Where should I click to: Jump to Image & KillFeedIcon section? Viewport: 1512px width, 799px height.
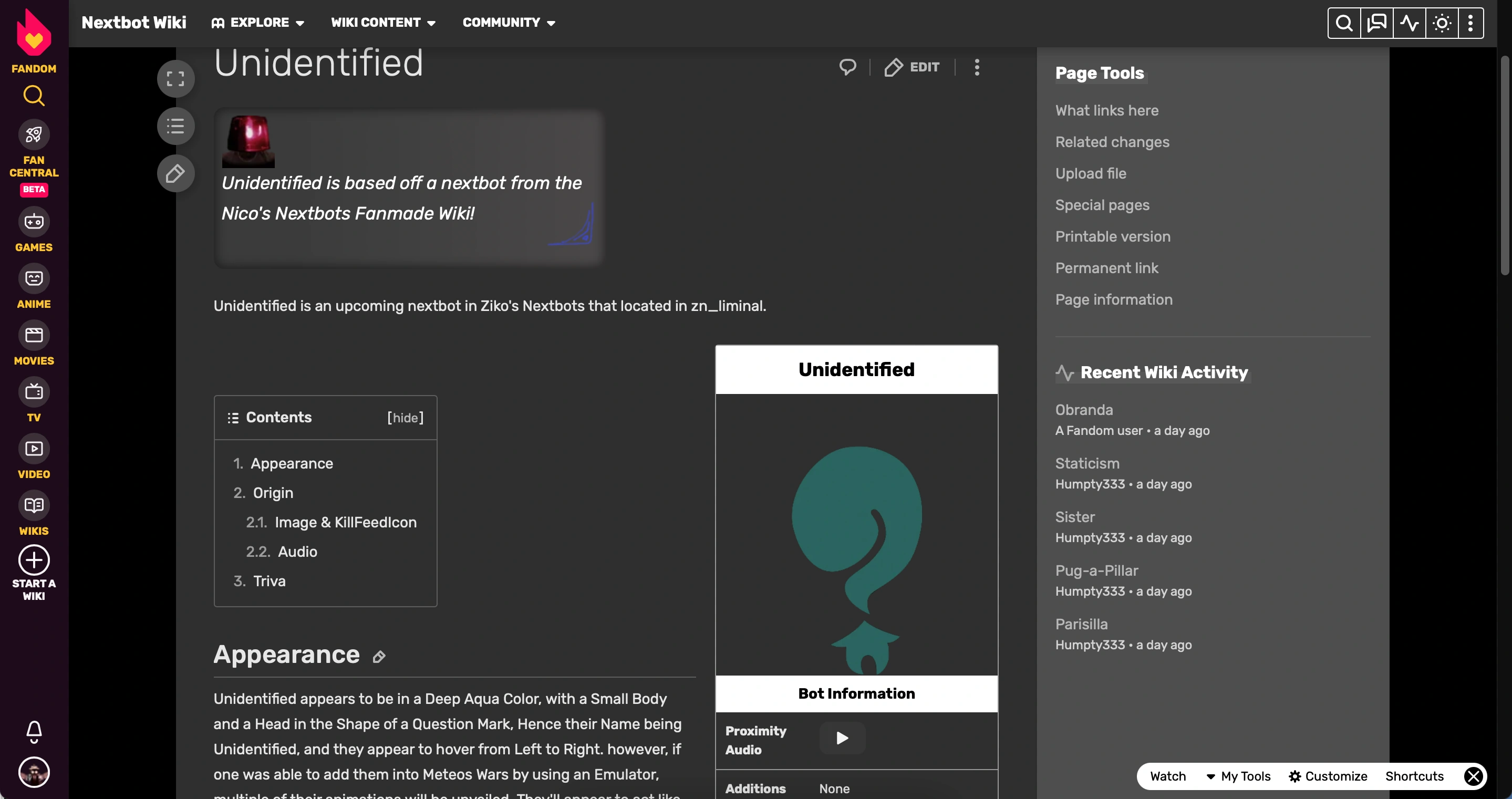tap(345, 522)
